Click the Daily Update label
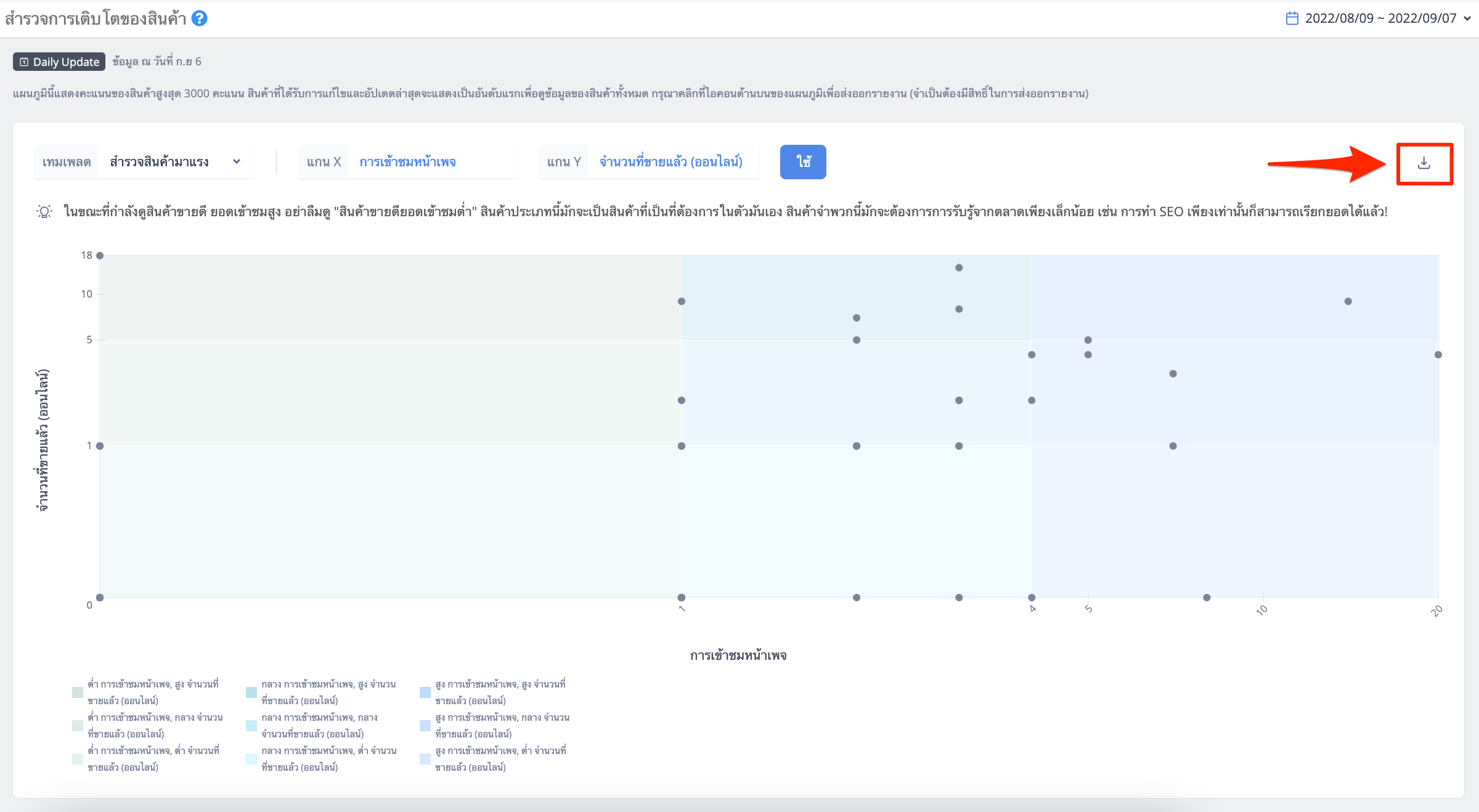The height and width of the screenshot is (812, 1479). tap(66, 62)
